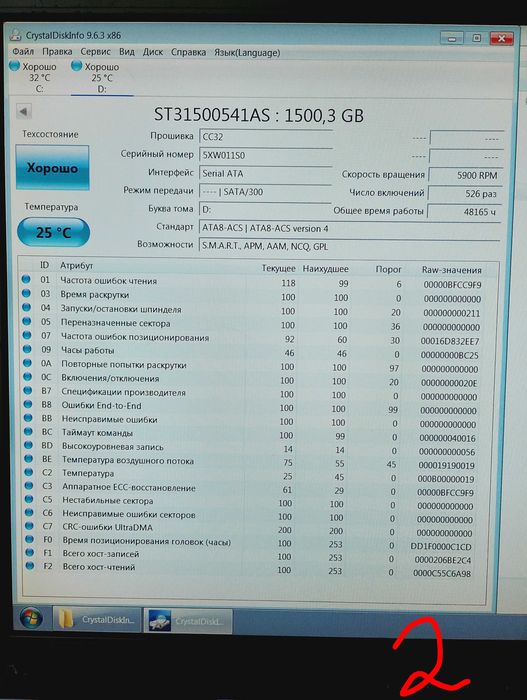Image resolution: width=527 pixels, height=700 pixels.
Task: Click status icon for attribute BD
Action: pos(29,445)
